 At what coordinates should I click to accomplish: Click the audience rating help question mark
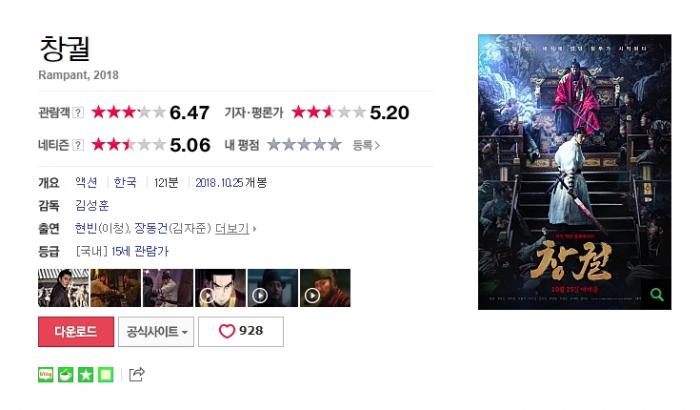[x=78, y=113]
